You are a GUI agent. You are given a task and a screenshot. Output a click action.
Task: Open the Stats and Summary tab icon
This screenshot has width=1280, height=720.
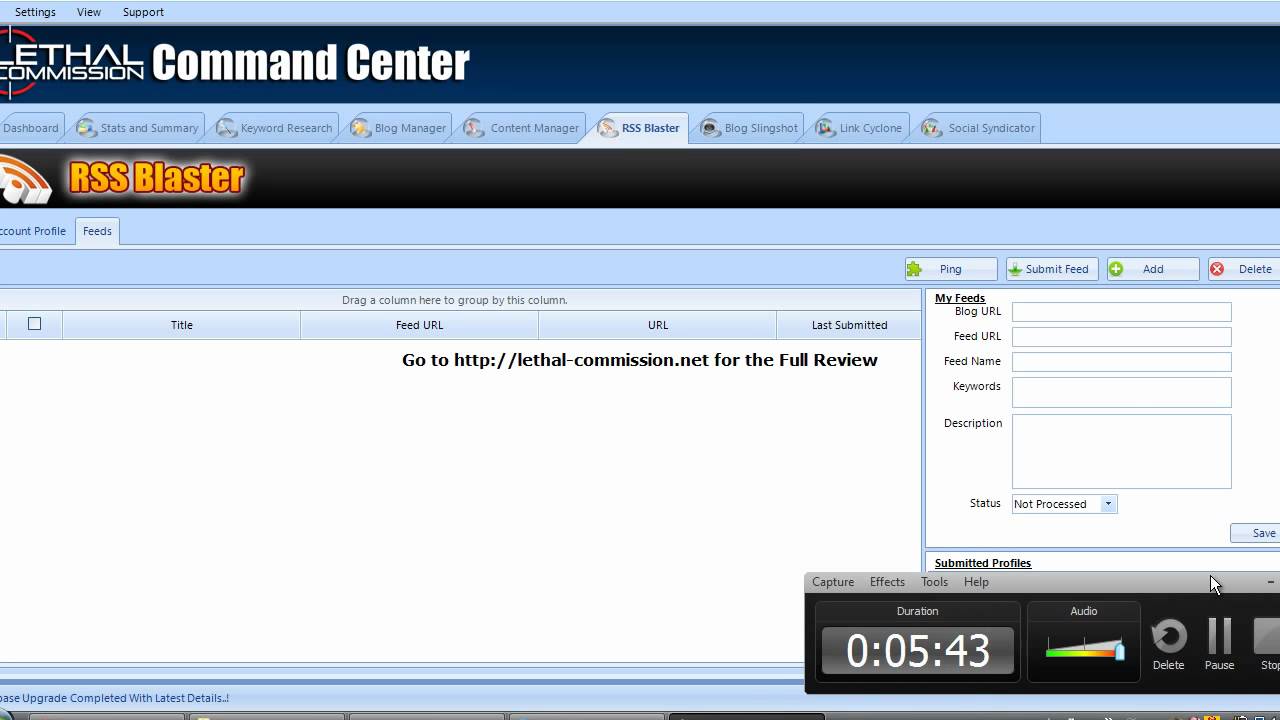coord(86,128)
